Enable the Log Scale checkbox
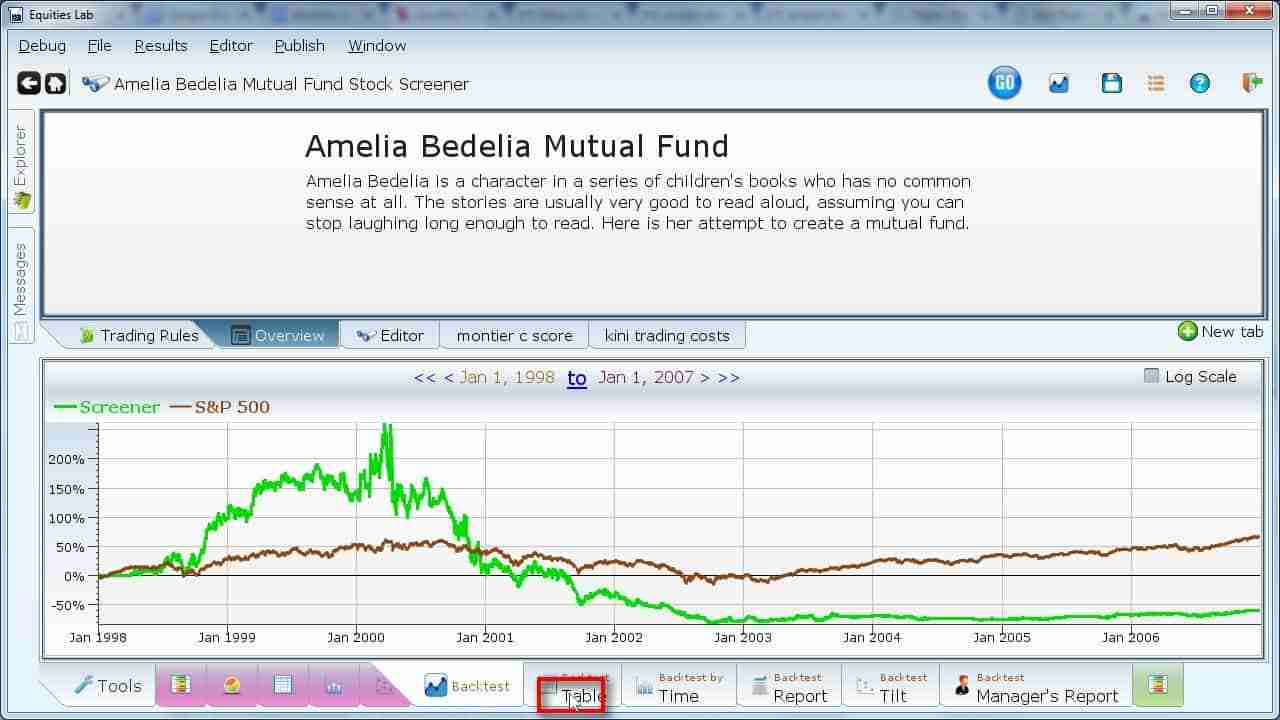The height and width of the screenshot is (720, 1280). [1151, 376]
